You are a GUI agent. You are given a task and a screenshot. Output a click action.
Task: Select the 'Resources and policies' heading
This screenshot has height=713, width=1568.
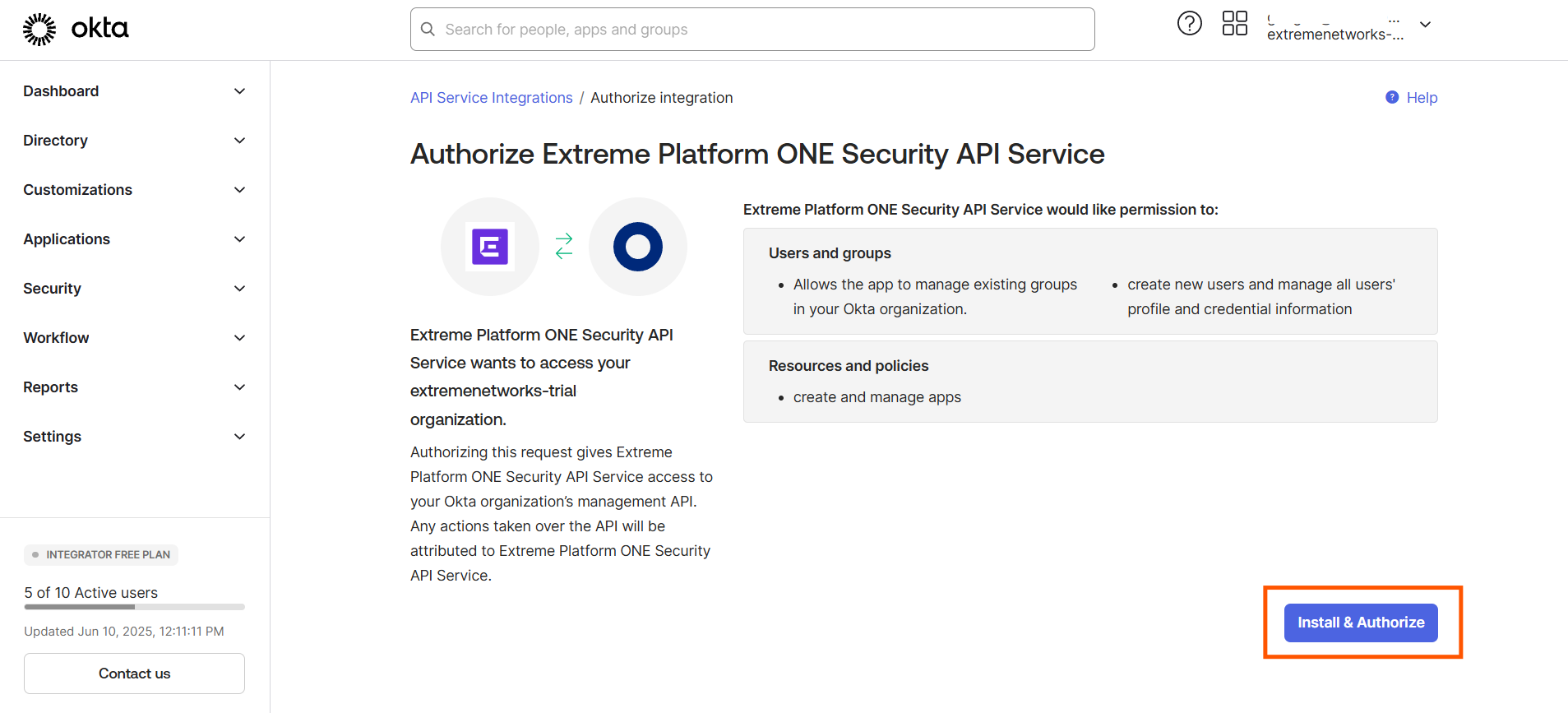click(x=849, y=366)
